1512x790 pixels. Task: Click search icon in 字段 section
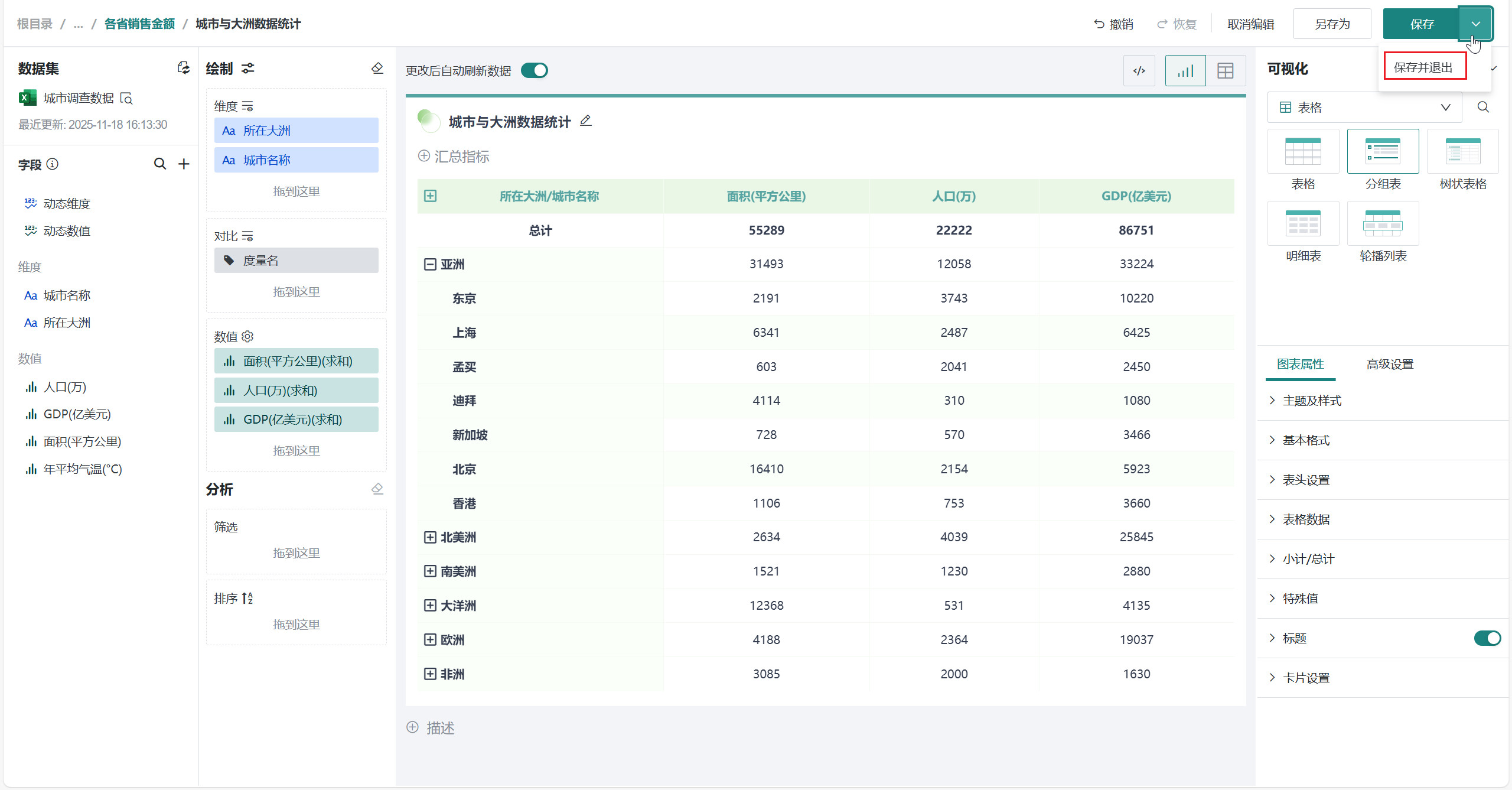pyautogui.click(x=160, y=164)
